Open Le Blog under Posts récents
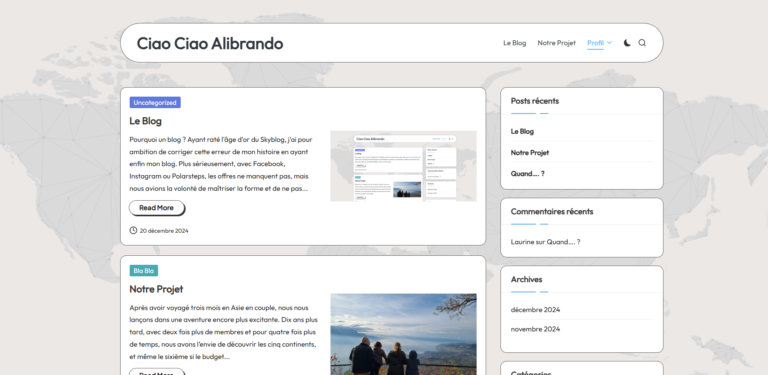The height and width of the screenshot is (375, 768). [x=522, y=131]
